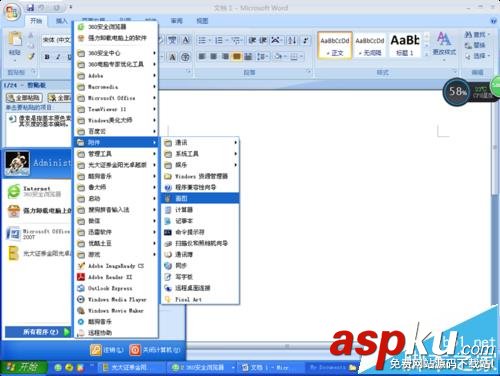Image resolution: width=500 pixels, height=376 pixels.
Task: Open Outlook Express from programs list
Action: tap(116, 288)
